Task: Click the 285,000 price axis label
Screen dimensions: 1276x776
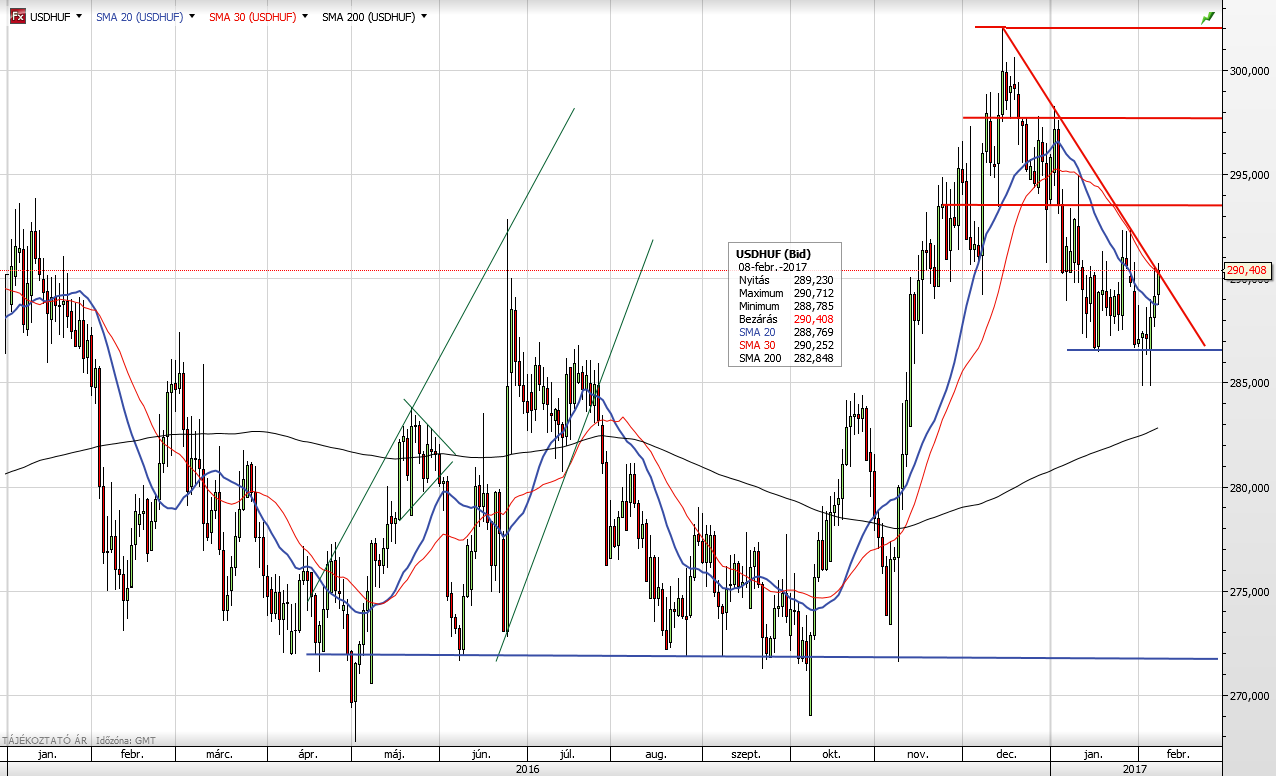Action: 1247,383
